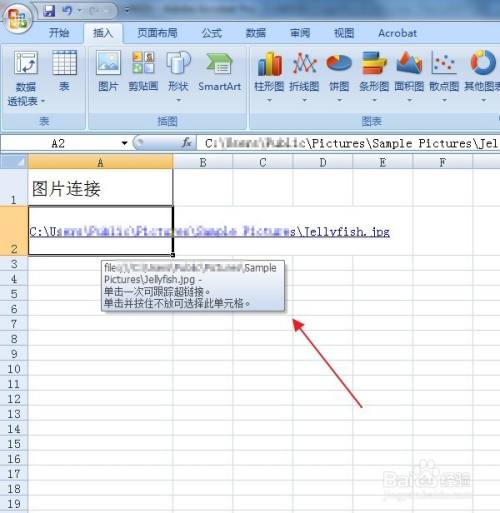Open the Home (开始) tab

(x=59, y=33)
